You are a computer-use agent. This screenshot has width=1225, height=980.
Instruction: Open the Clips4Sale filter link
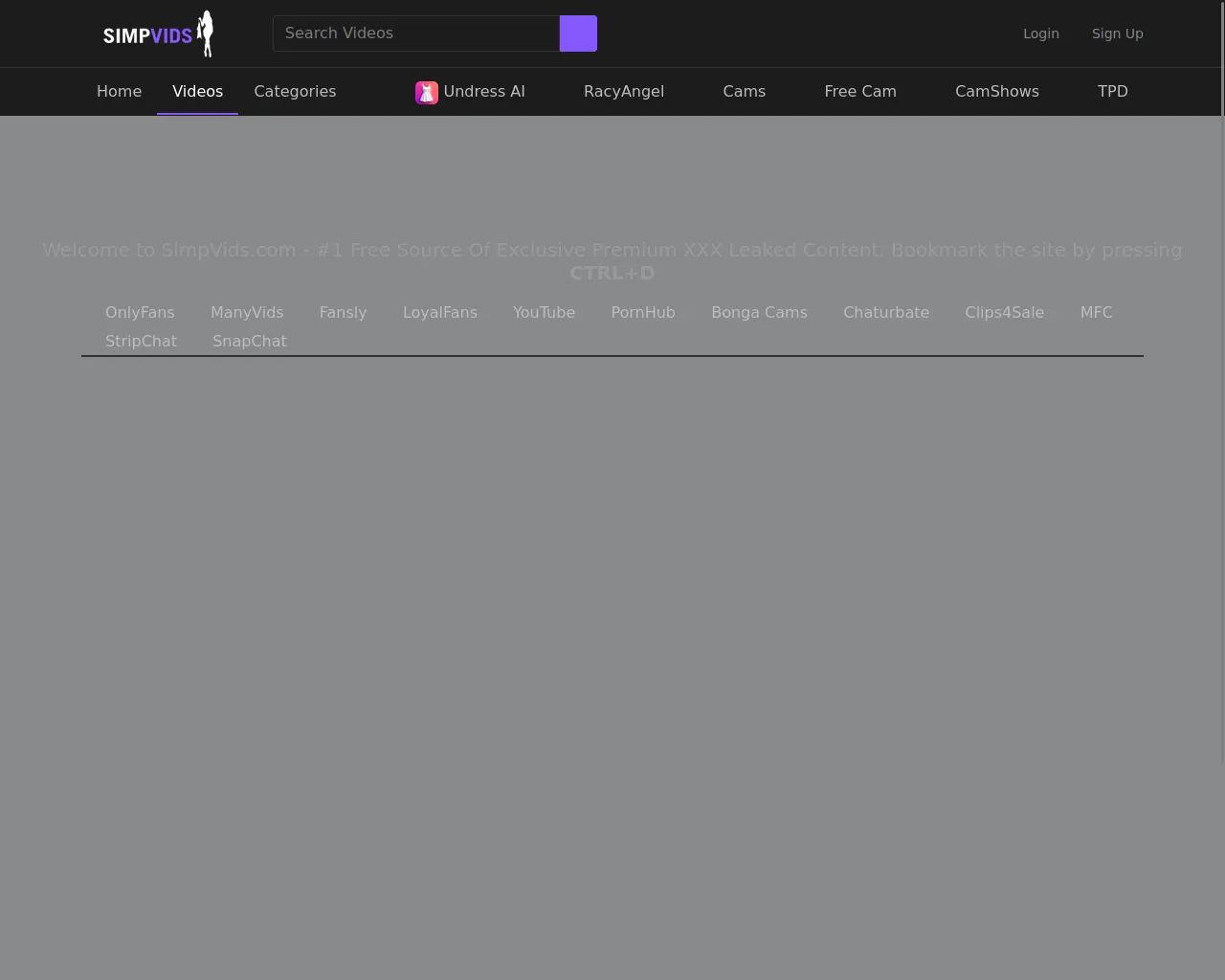(x=1004, y=313)
